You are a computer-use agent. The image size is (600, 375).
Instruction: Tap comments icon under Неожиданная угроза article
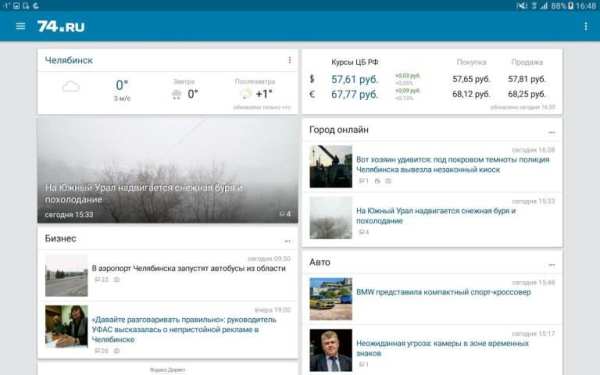[x=364, y=364]
